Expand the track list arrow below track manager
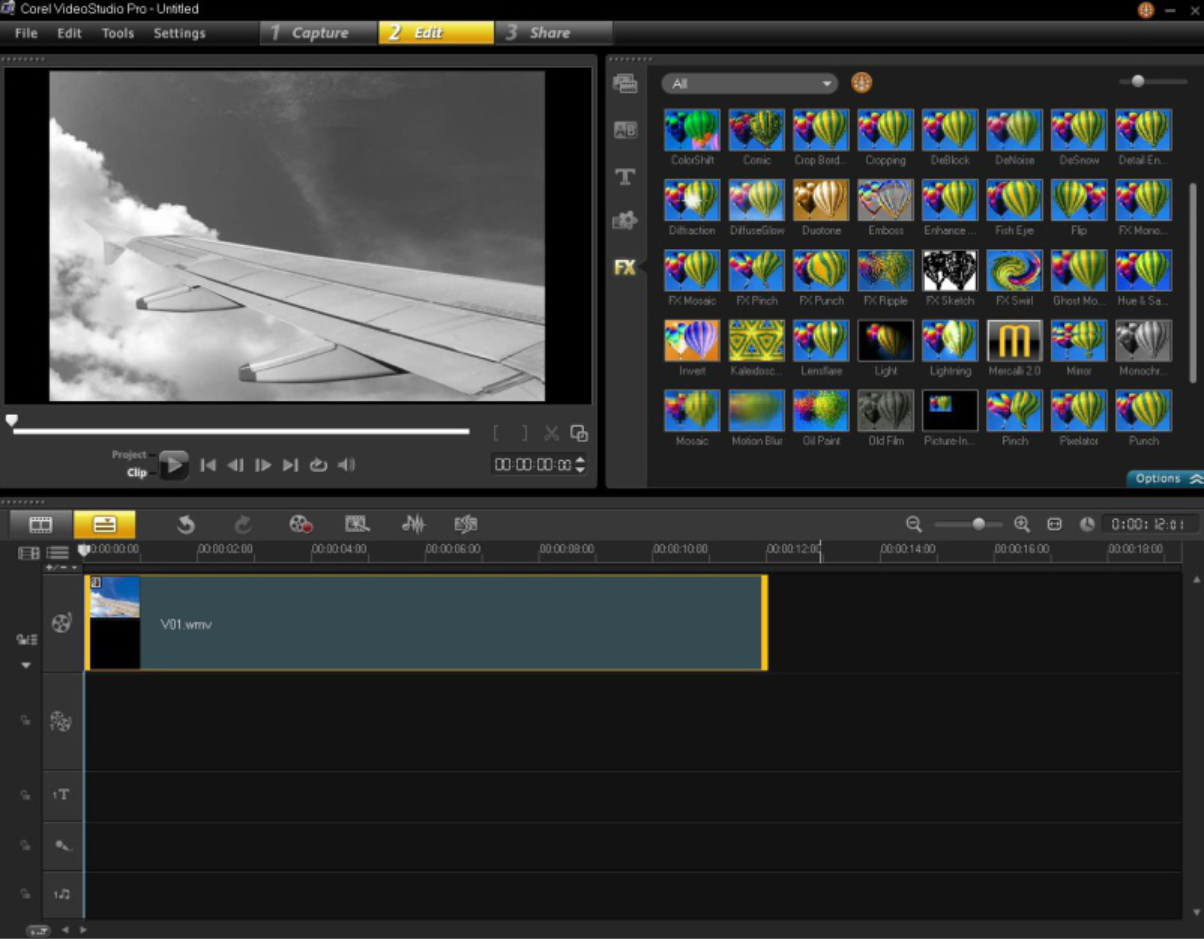The image size is (1204, 939). tap(26, 665)
